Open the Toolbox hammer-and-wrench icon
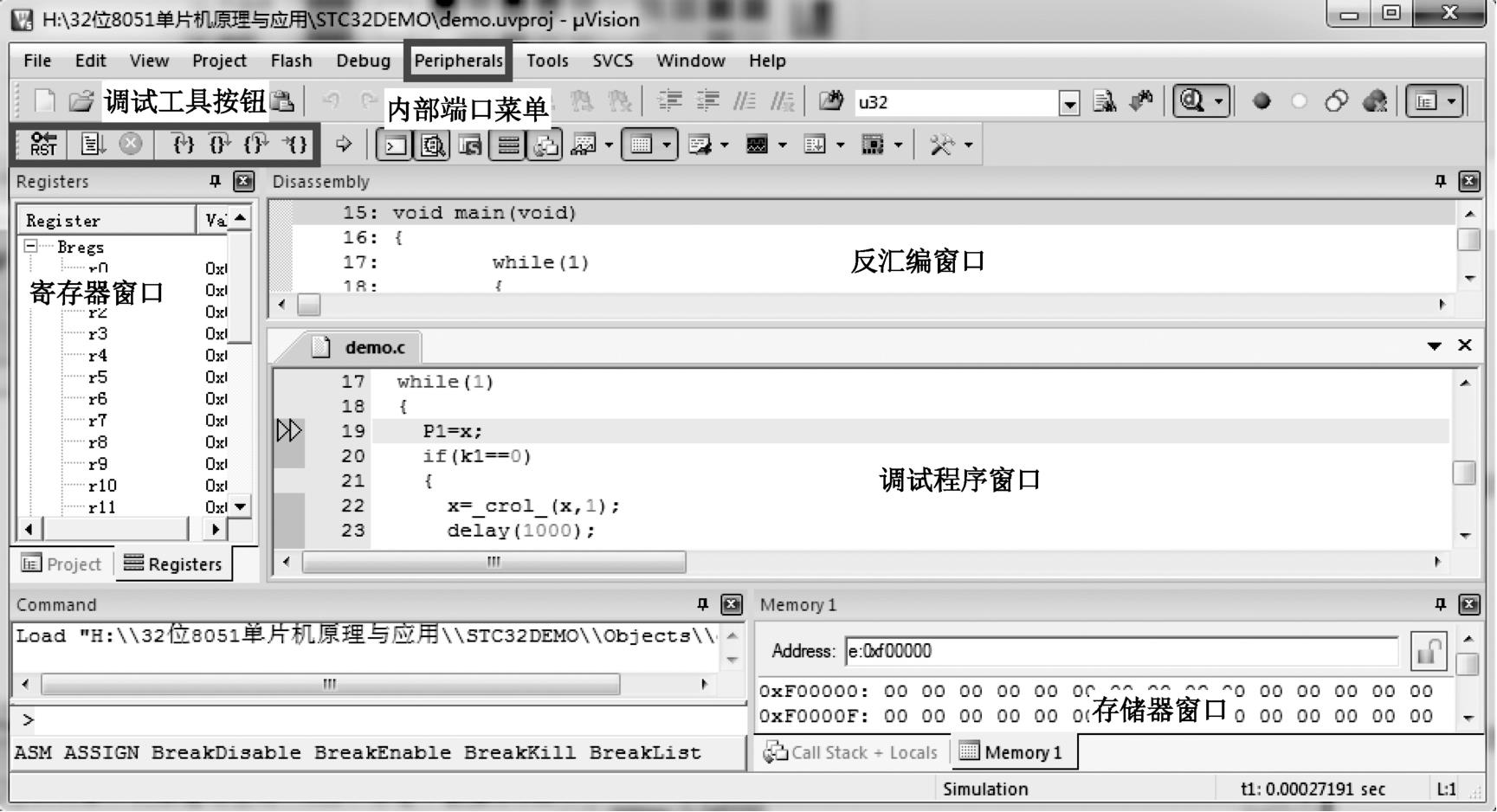Image resolution: width=1497 pixels, height=812 pixels. (941, 145)
